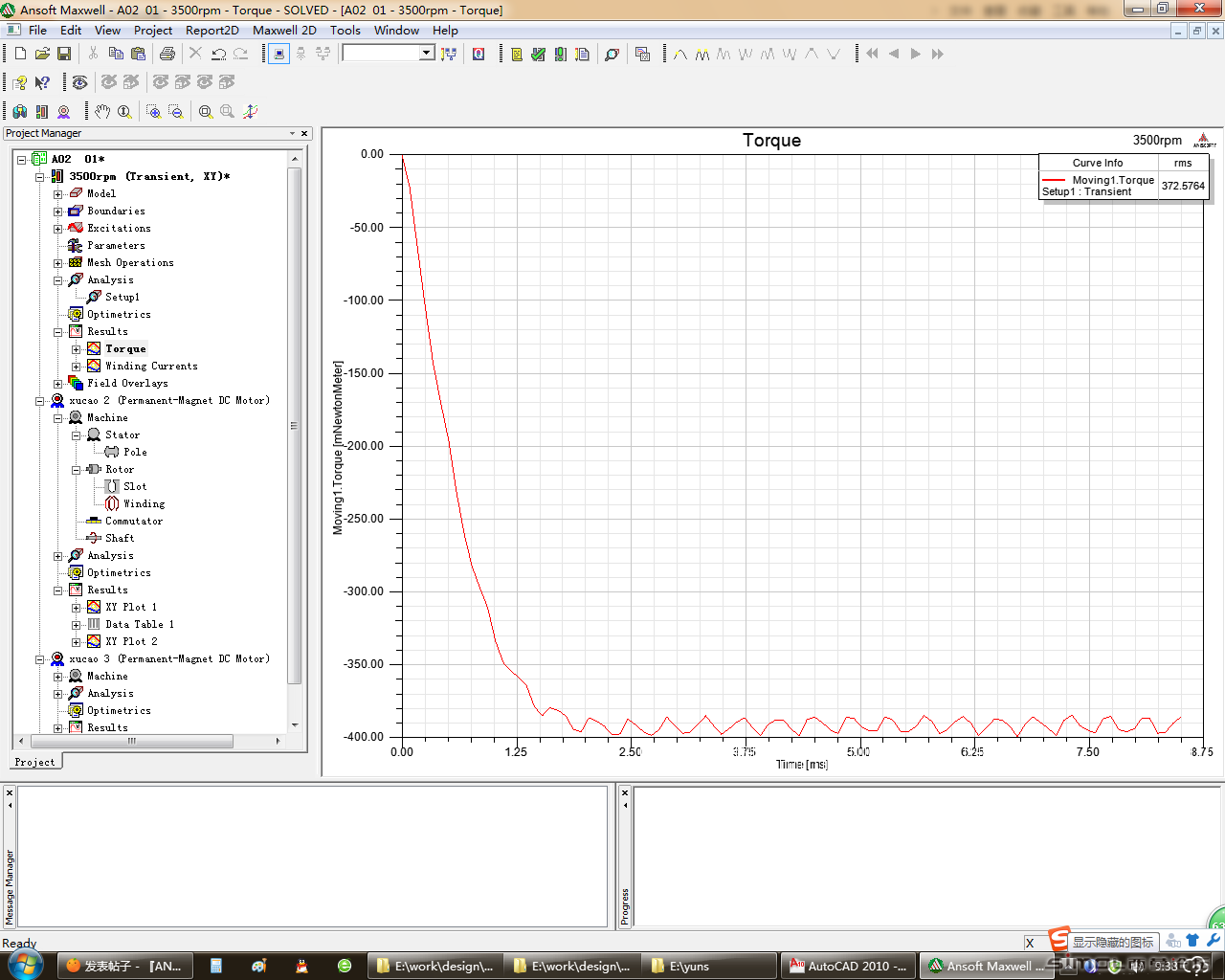
Task: Click the help contents question icon
Action: coord(20,82)
